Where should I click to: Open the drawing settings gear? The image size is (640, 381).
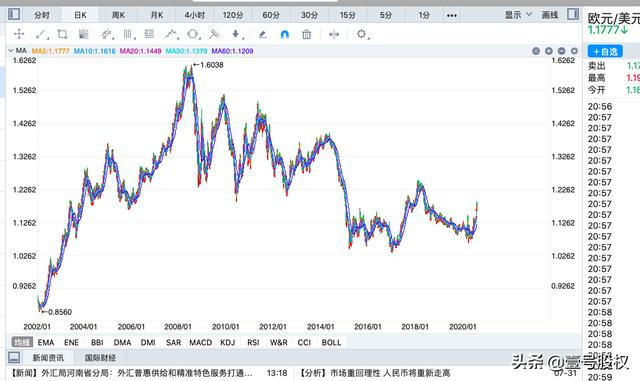point(362,34)
